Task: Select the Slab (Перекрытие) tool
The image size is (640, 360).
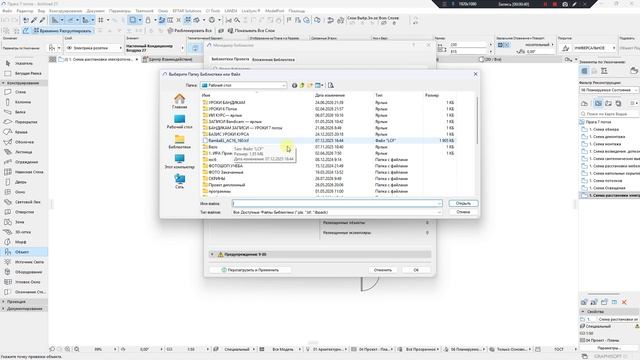Action: point(24,122)
